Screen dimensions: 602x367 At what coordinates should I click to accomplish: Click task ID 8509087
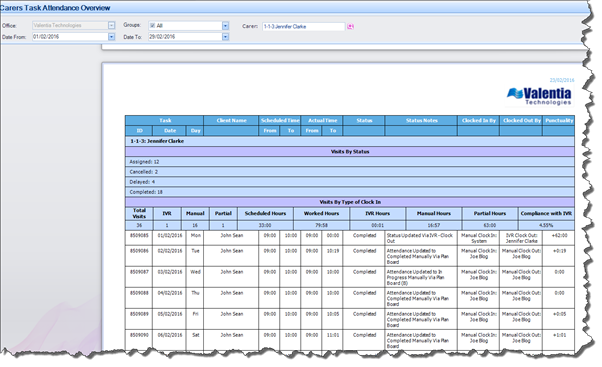(139, 272)
